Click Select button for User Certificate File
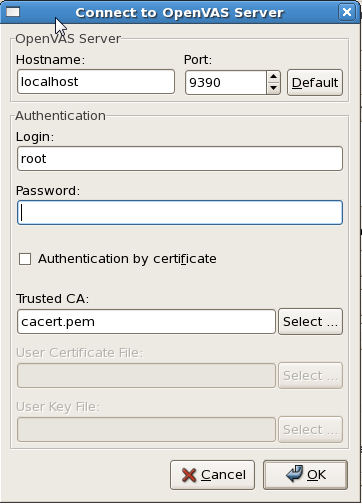The height and width of the screenshot is (504, 362). [310, 376]
